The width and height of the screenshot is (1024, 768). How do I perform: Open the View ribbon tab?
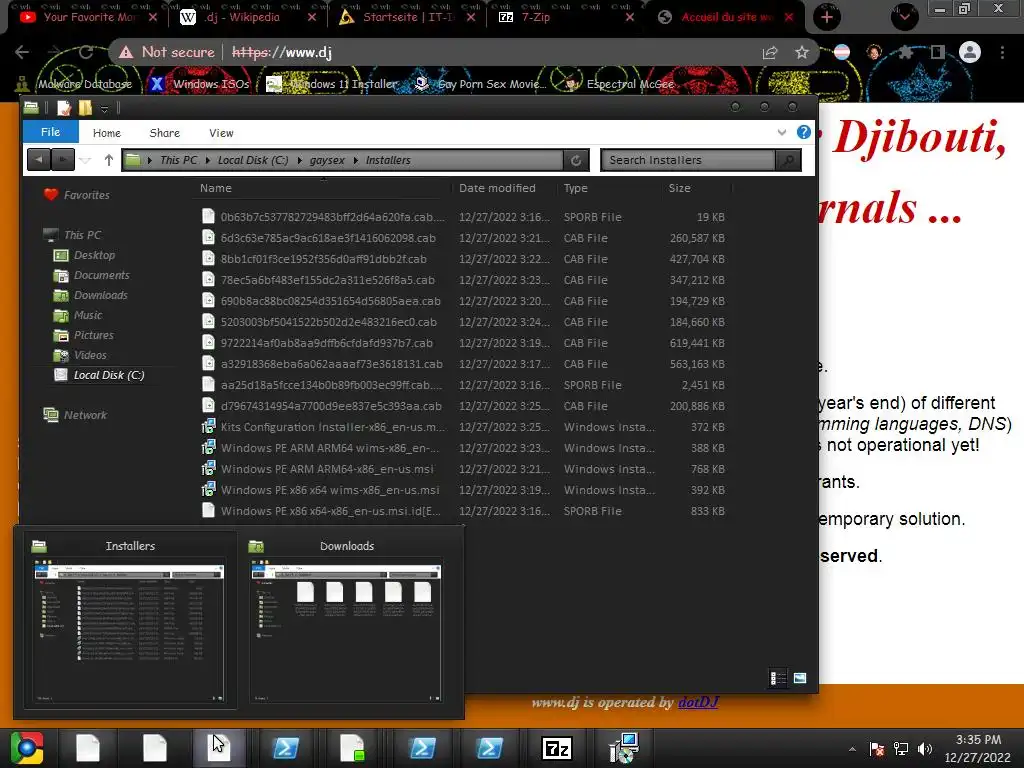pos(221,133)
